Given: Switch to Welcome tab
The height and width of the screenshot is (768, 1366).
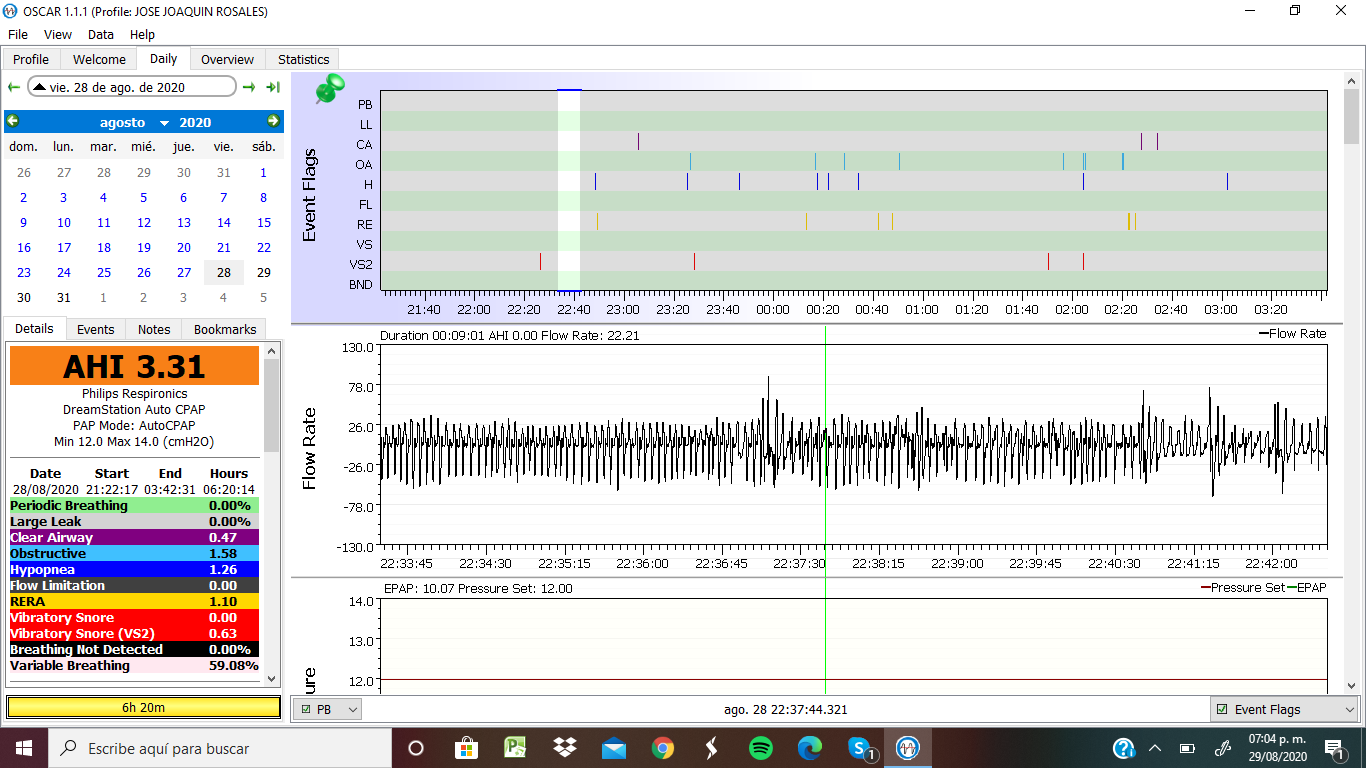Looking at the screenshot, I should [99, 59].
